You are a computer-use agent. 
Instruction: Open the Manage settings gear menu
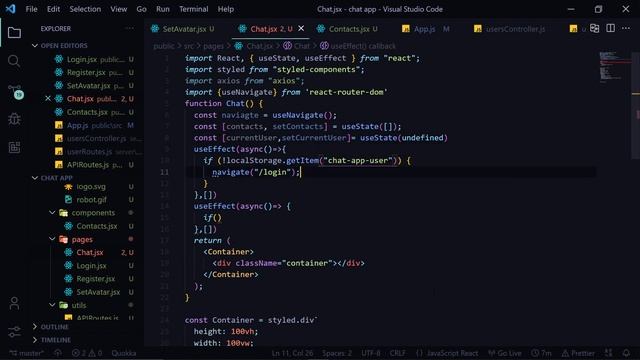tap(14, 331)
